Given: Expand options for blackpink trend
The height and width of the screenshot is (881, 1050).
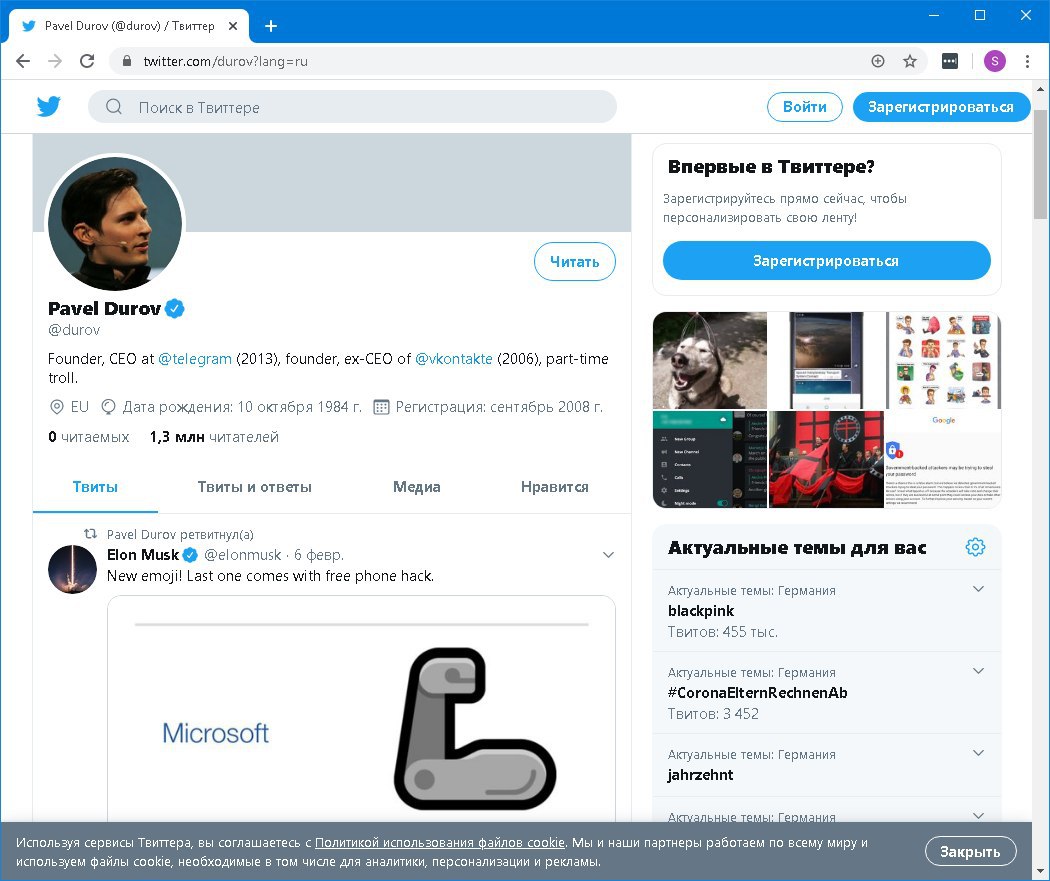Looking at the screenshot, I should point(978,589).
